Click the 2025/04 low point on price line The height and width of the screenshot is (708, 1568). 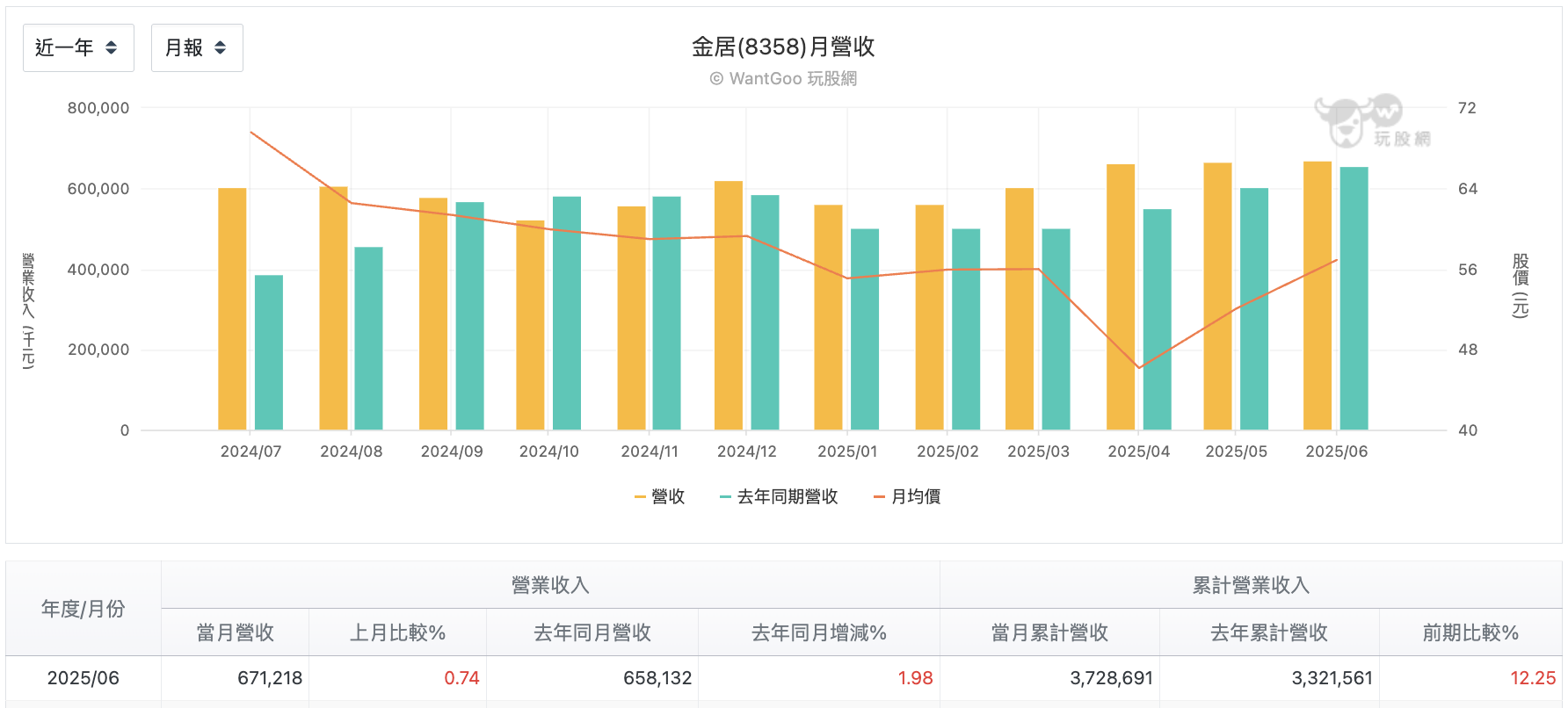coord(1139,368)
